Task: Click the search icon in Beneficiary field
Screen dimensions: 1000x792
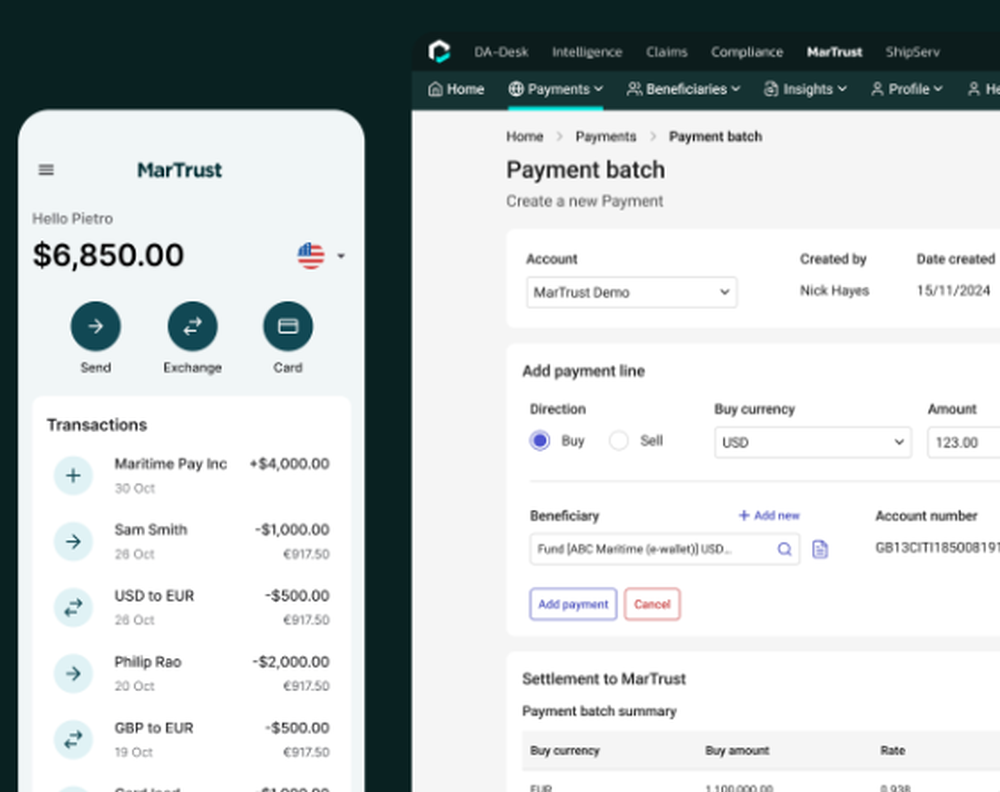Action: 784,549
